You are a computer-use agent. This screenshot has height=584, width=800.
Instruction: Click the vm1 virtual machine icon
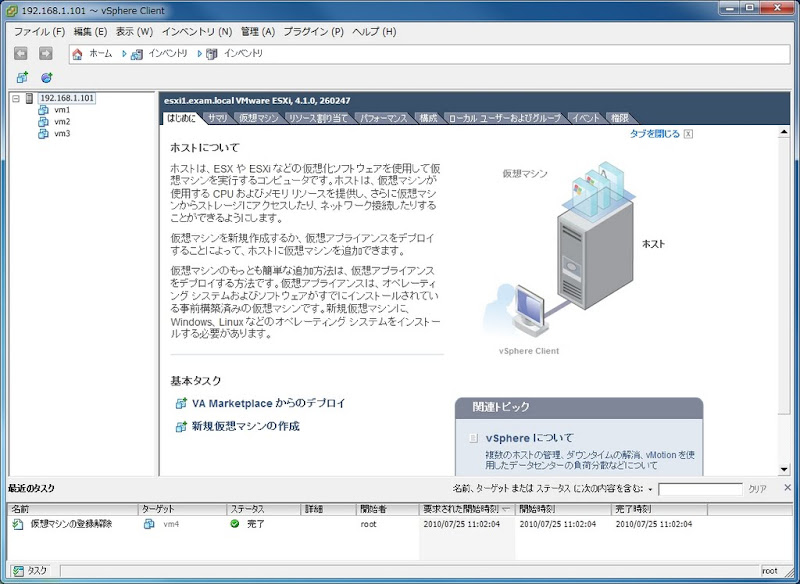click(43, 110)
